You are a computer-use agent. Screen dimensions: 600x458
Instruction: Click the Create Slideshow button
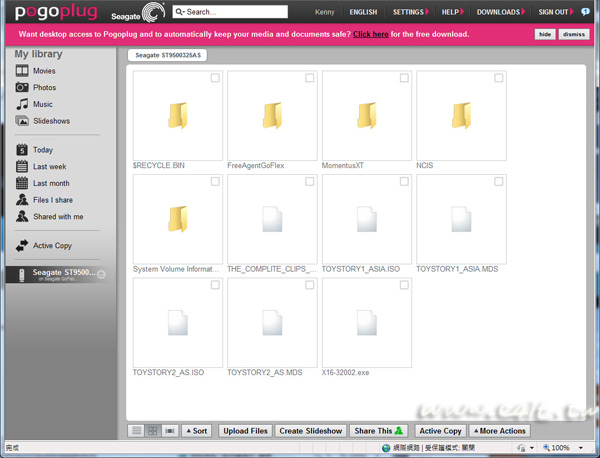point(310,431)
